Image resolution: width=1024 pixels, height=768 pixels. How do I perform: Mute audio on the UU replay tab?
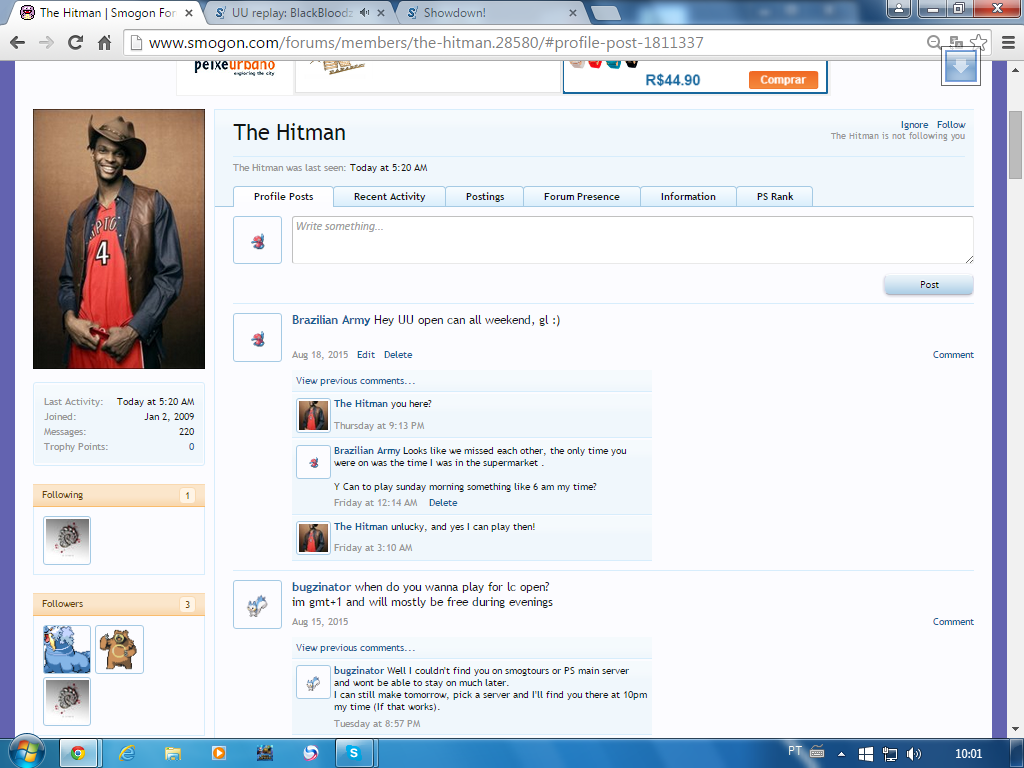[365, 13]
